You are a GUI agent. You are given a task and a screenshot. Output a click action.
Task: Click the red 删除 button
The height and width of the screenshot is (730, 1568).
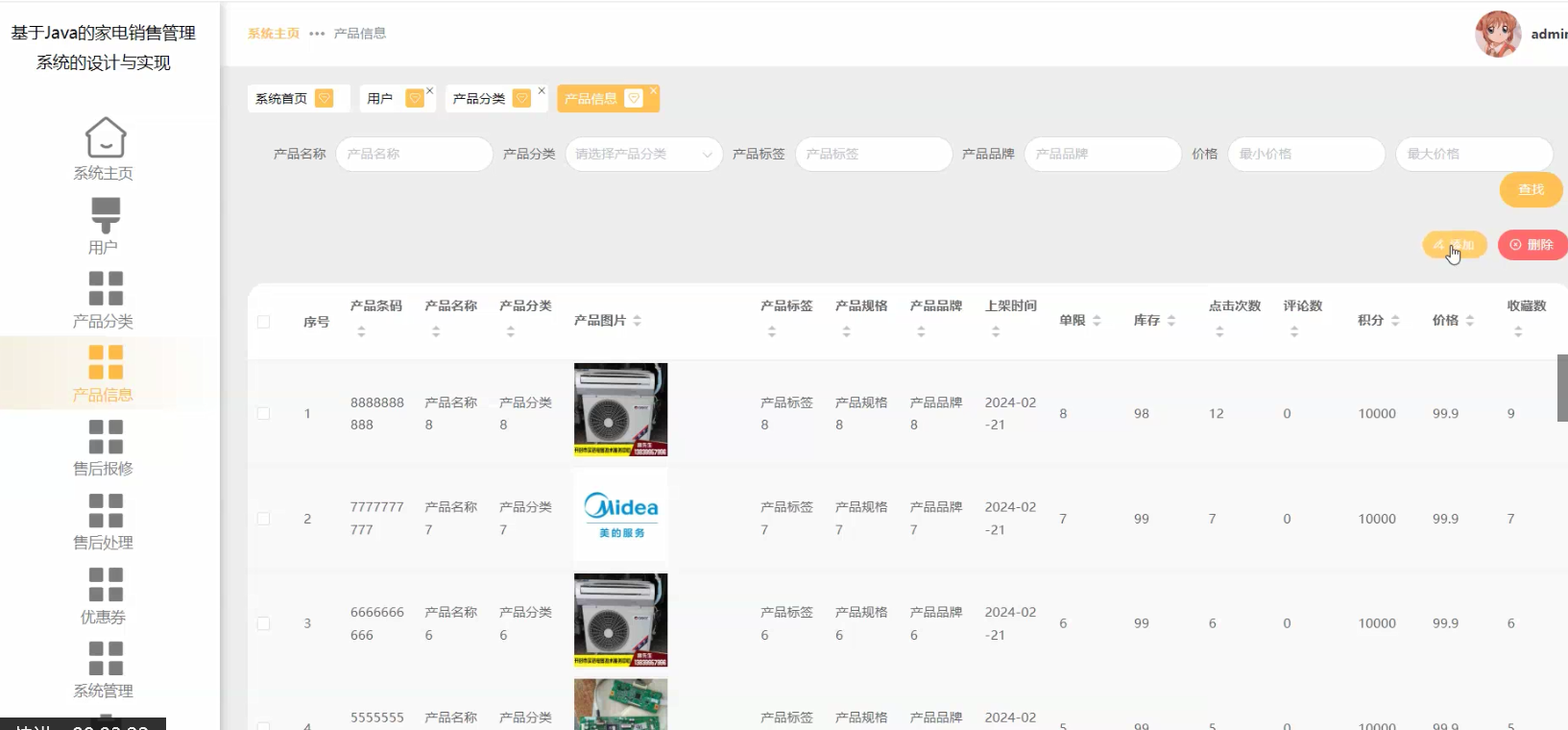(x=1532, y=245)
